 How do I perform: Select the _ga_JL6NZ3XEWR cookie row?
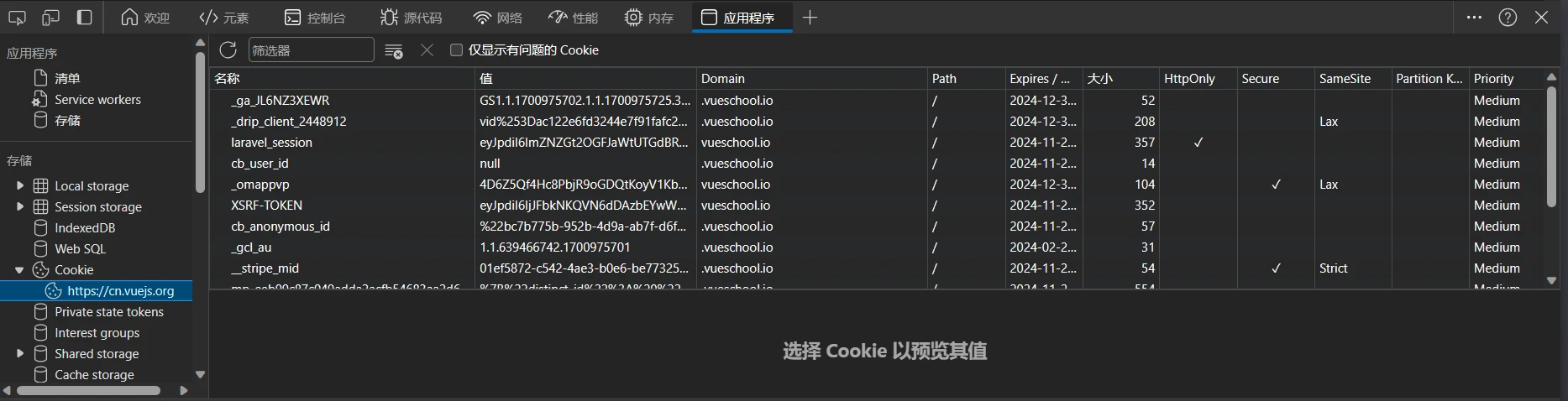(x=877, y=101)
